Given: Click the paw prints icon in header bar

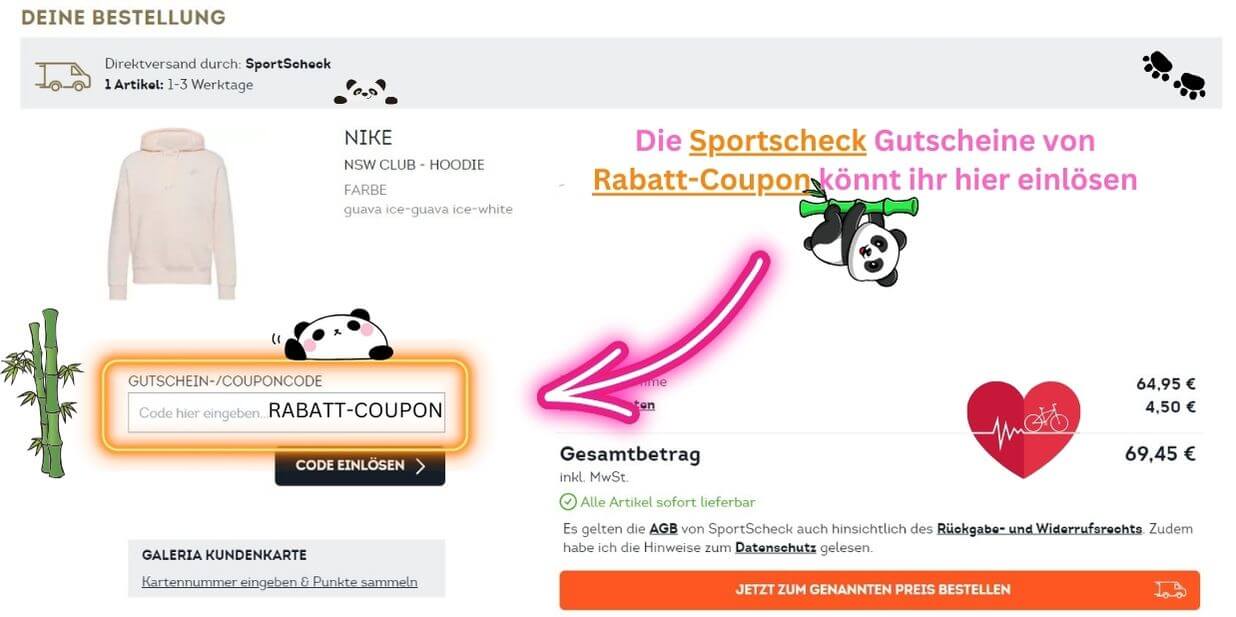Looking at the screenshot, I should point(1174,75).
